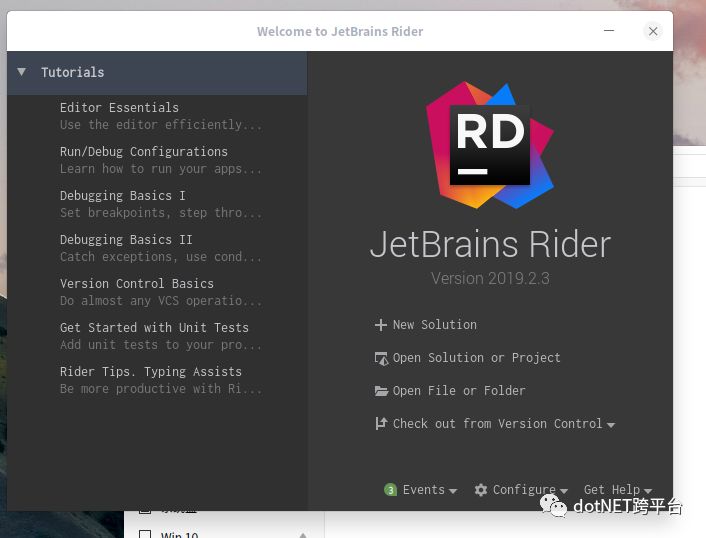
Task: Open the Debugging Basics I tutorial
Action: coord(122,196)
